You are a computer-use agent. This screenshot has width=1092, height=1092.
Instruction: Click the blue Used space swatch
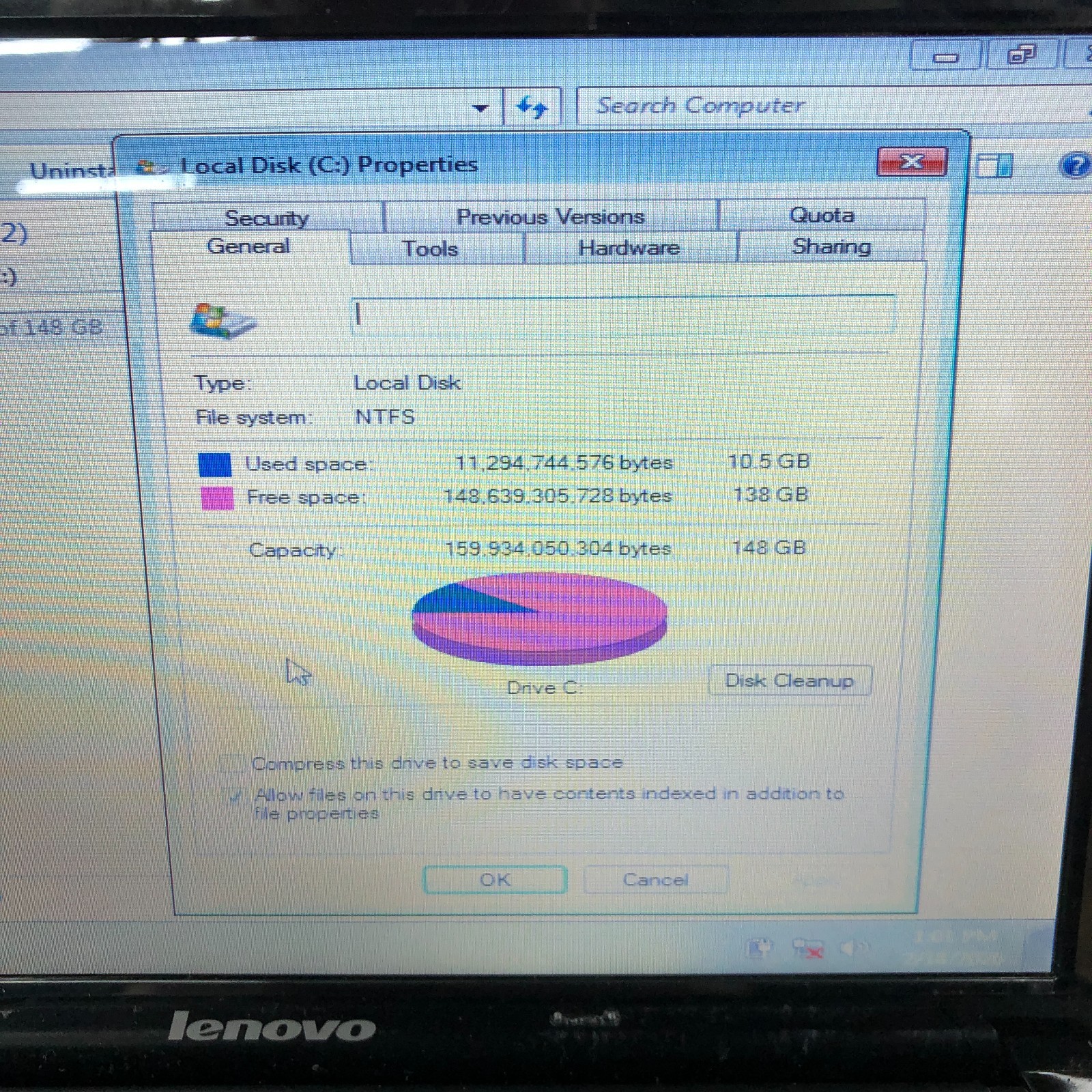215,465
